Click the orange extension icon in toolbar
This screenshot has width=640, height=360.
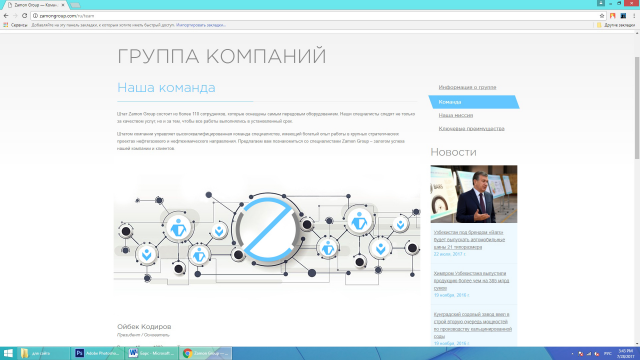coord(613,16)
